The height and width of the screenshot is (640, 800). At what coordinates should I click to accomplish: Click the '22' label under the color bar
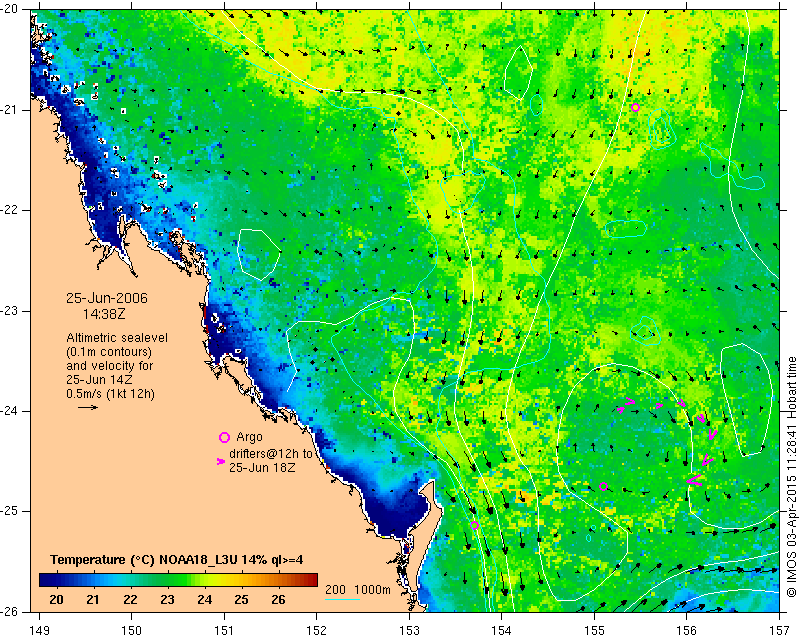coord(130,599)
